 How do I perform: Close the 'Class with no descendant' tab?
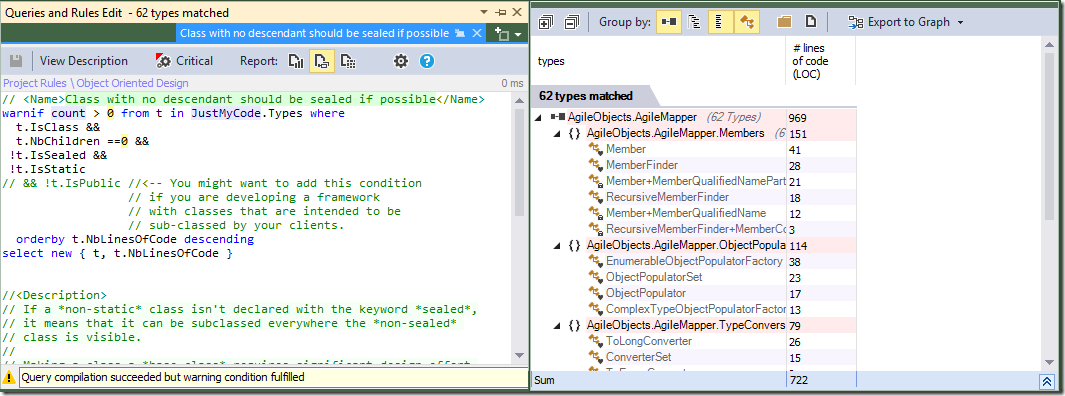[x=476, y=33]
